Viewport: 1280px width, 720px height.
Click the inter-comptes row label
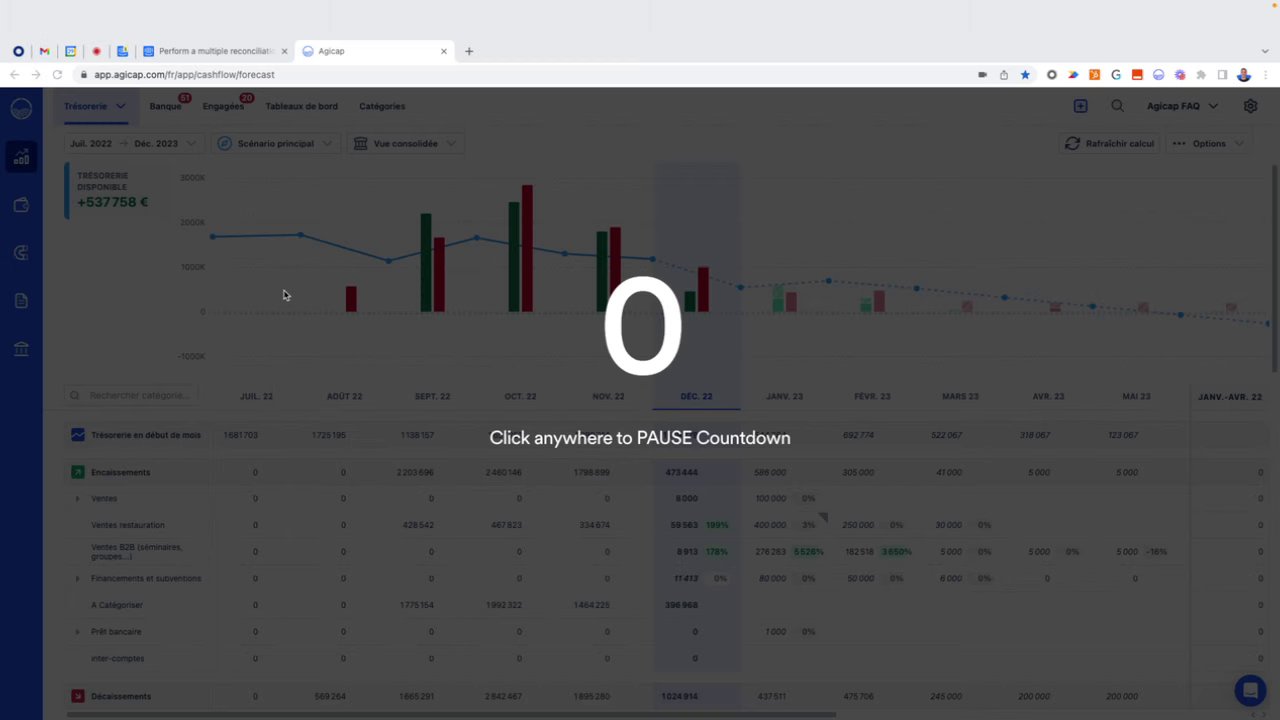pyautogui.click(x=117, y=658)
